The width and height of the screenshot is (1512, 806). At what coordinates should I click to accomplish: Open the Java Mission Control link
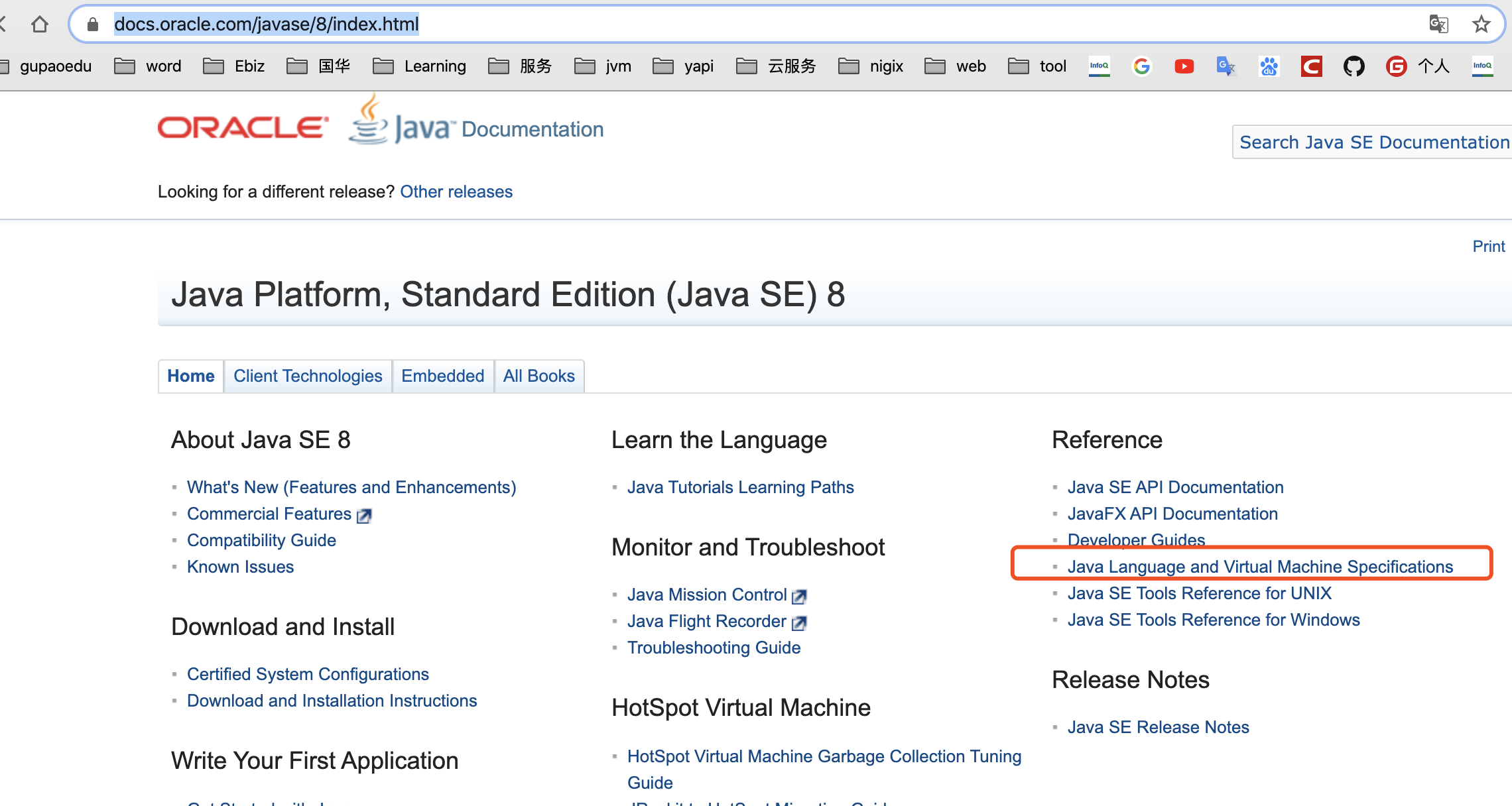(x=707, y=595)
